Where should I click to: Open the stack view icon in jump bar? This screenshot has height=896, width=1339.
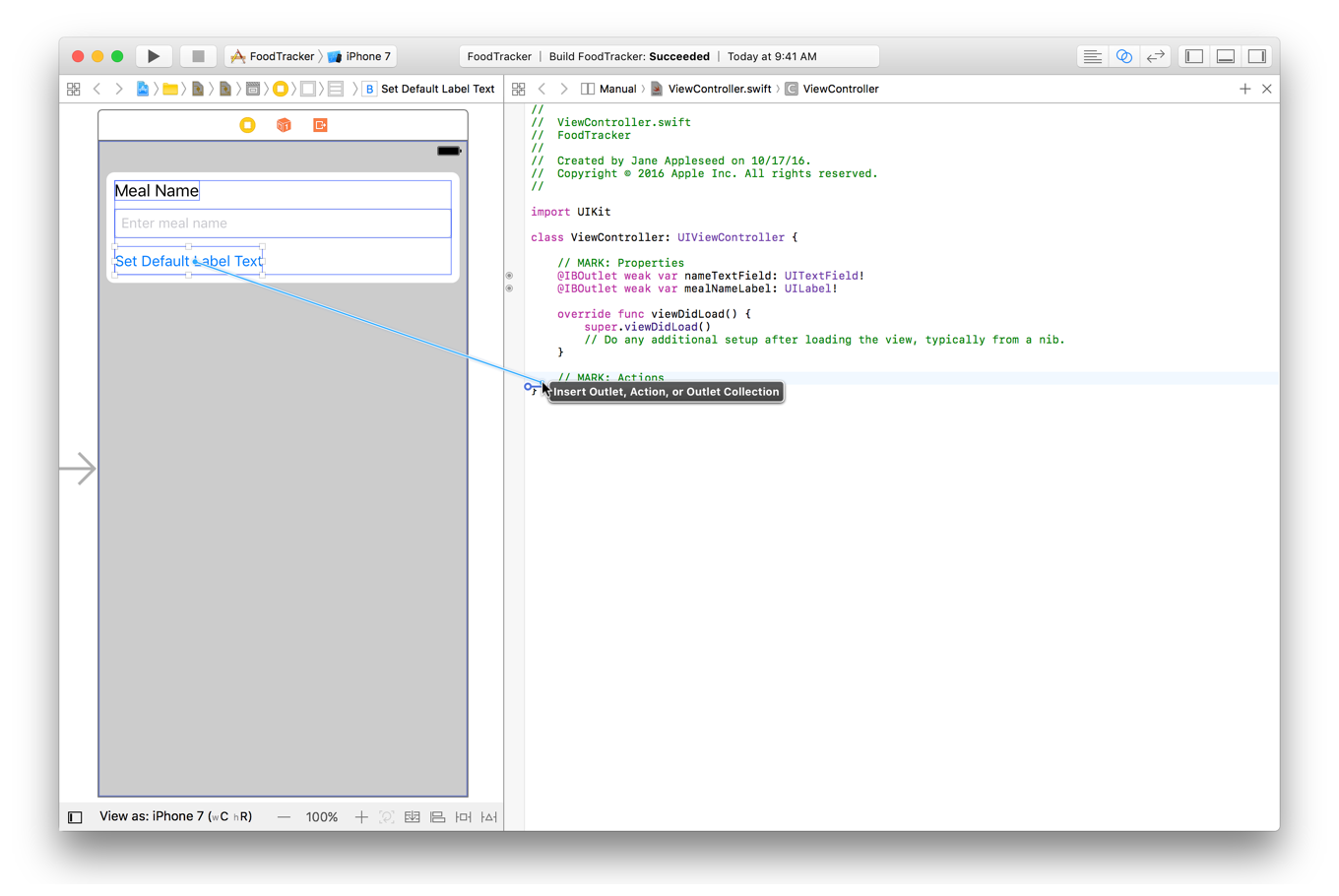336,89
